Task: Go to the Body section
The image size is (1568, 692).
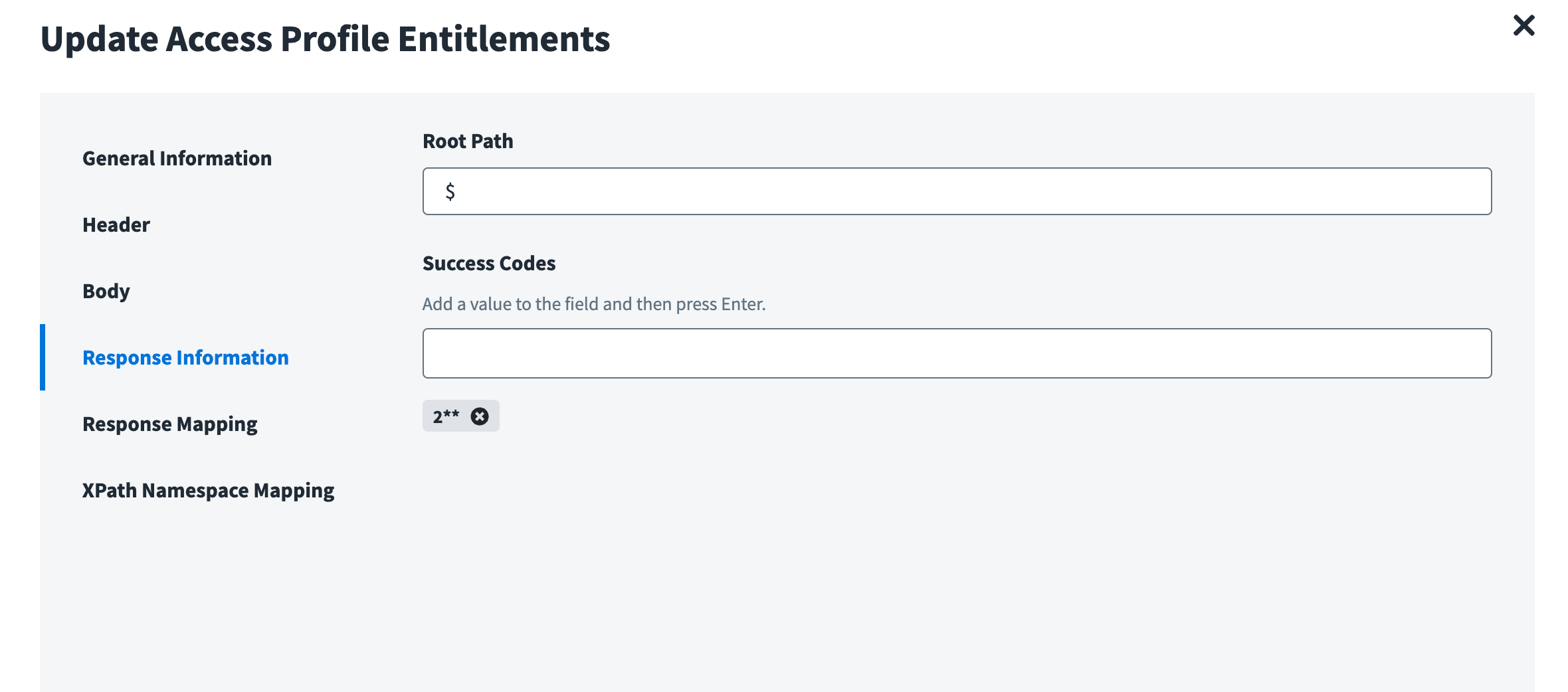Action: pyautogui.click(x=106, y=292)
